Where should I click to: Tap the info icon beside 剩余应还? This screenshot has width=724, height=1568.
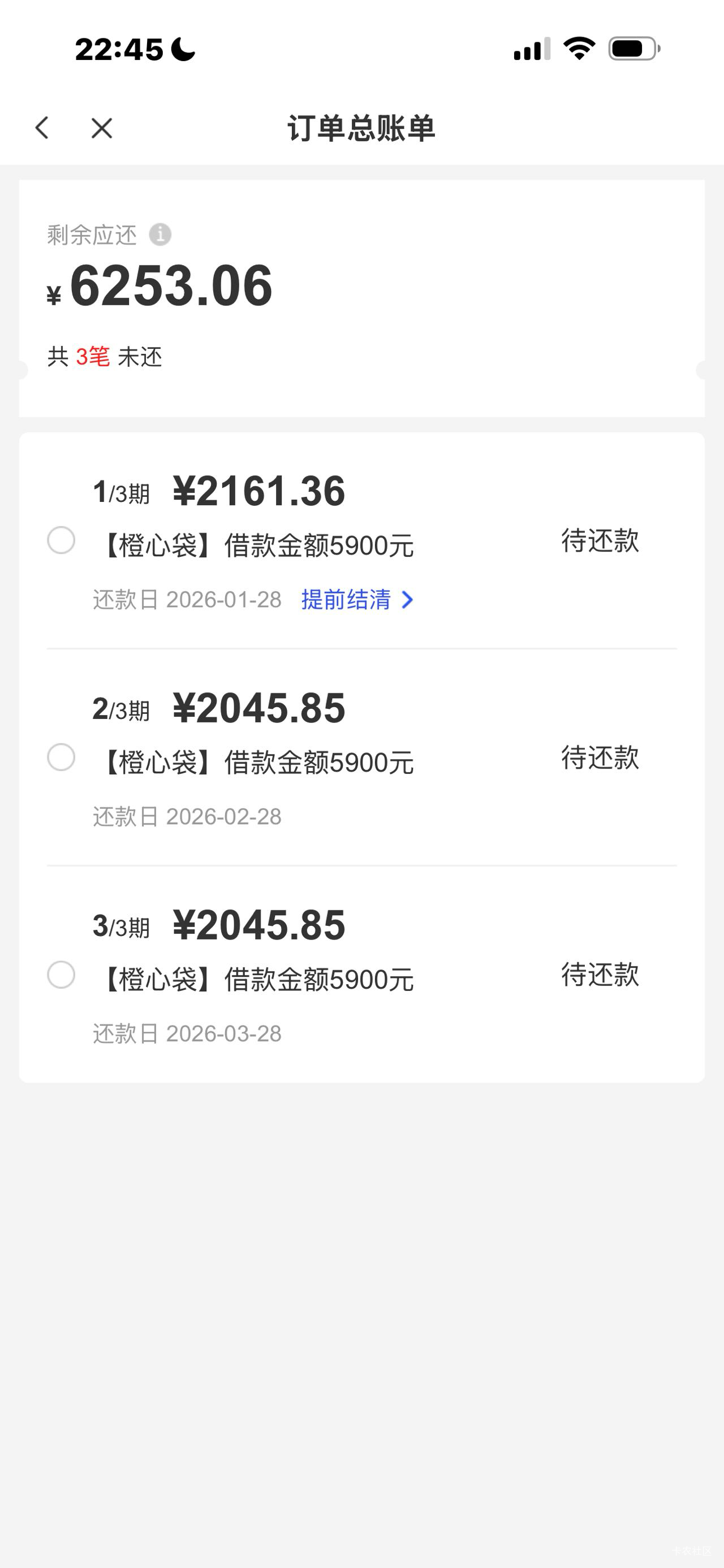[160, 235]
